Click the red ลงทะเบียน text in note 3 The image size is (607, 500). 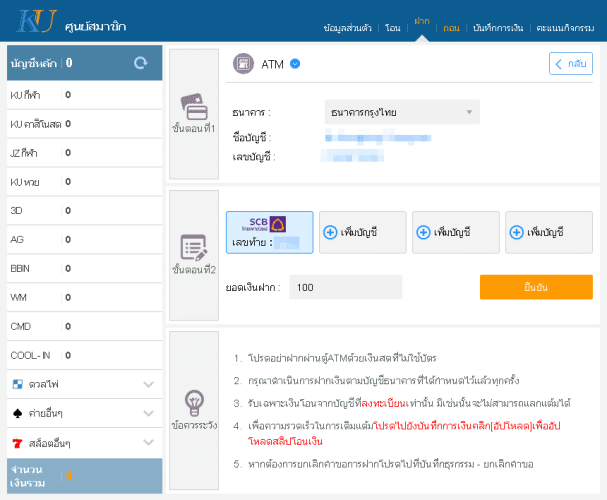point(384,404)
